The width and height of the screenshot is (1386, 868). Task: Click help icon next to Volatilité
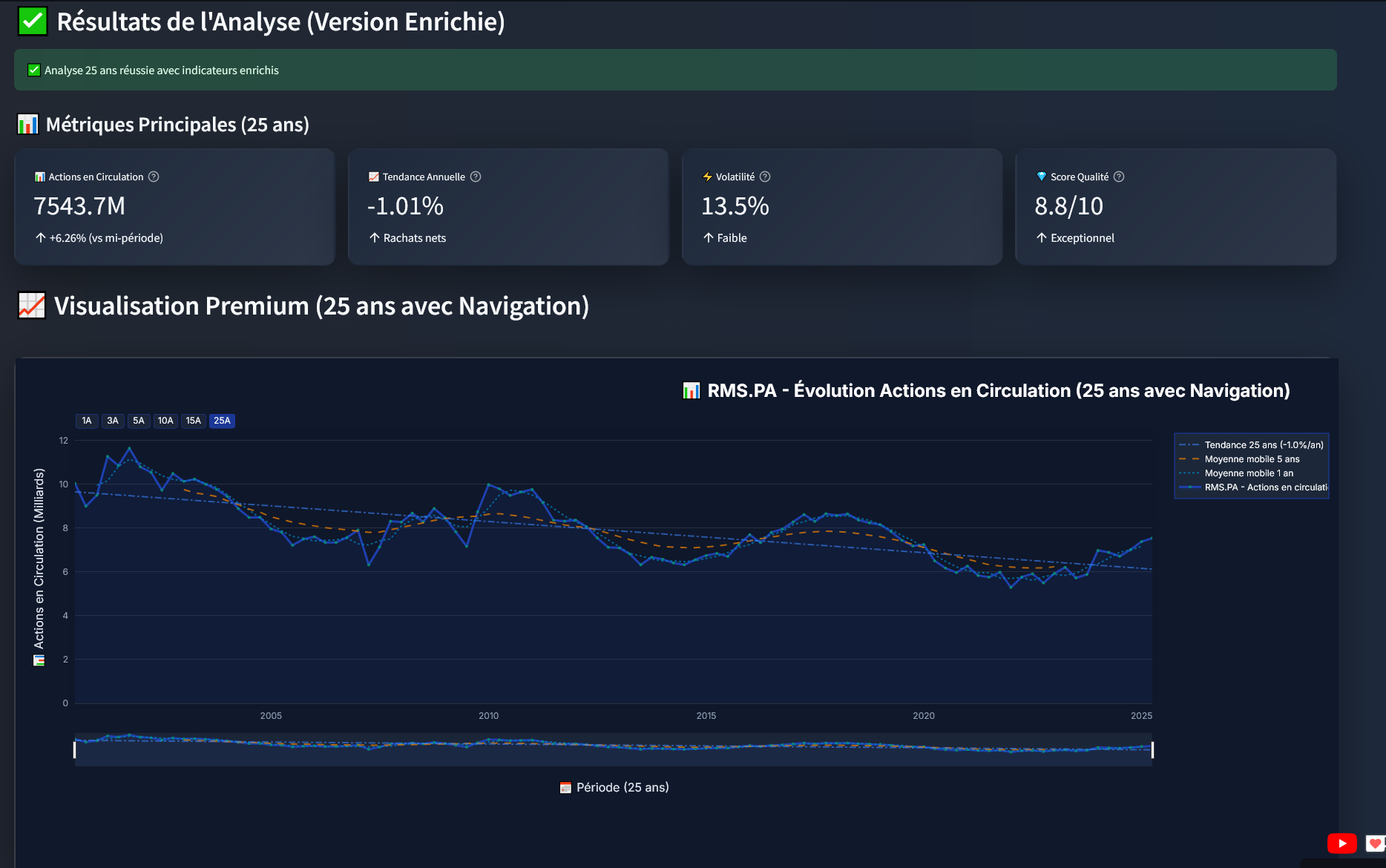(765, 177)
